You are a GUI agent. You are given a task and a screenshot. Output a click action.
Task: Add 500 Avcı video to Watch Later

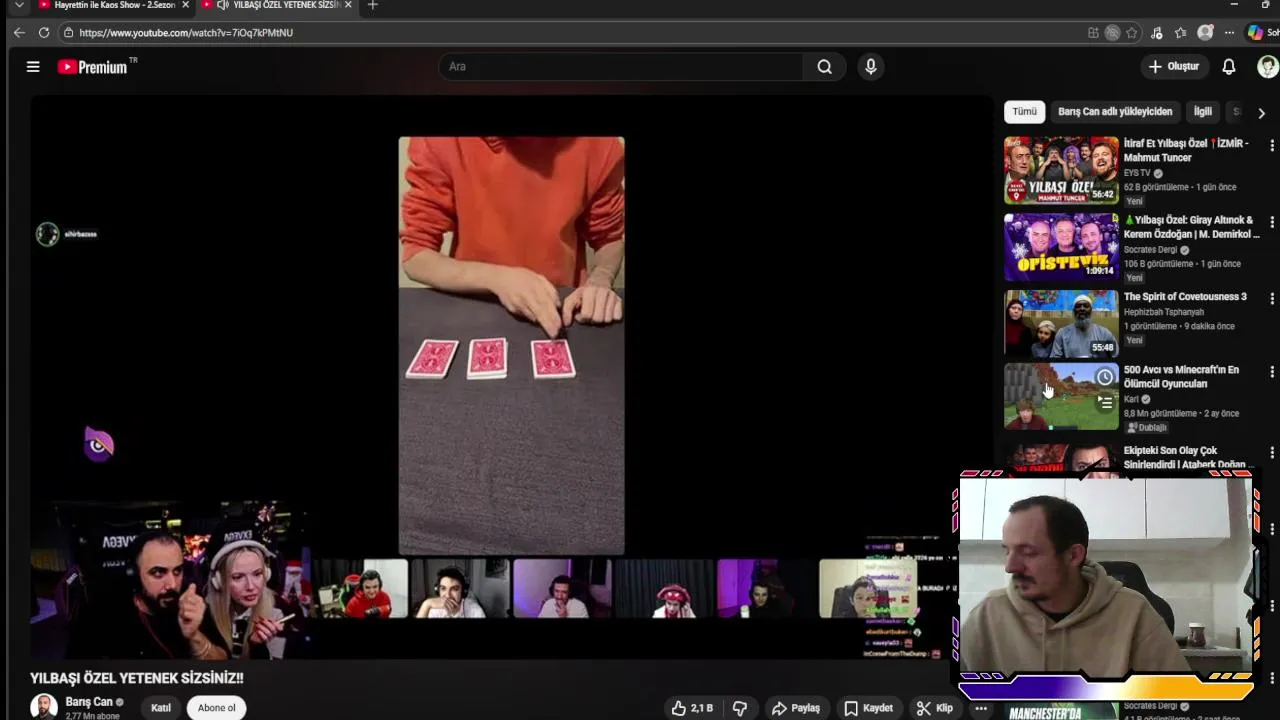1105,377
